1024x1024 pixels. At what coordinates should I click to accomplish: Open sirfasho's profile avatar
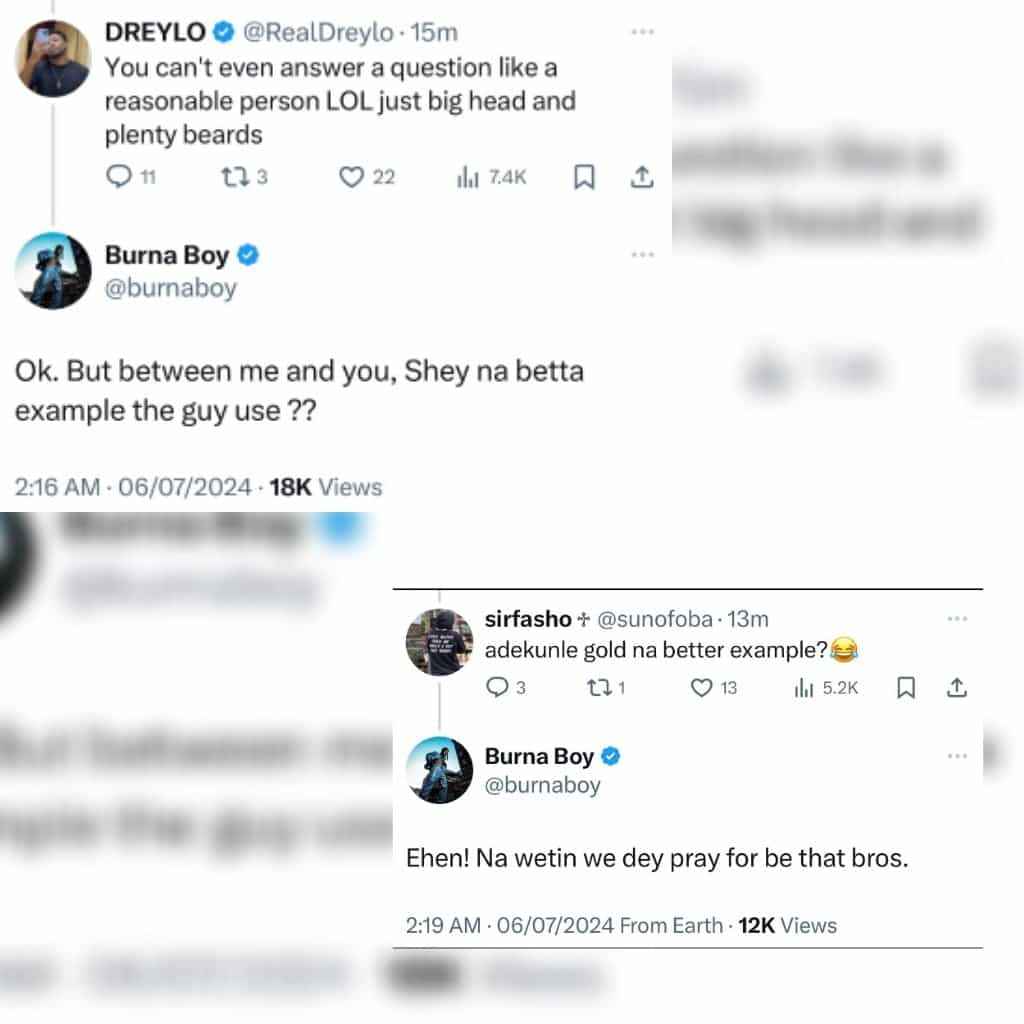click(439, 641)
